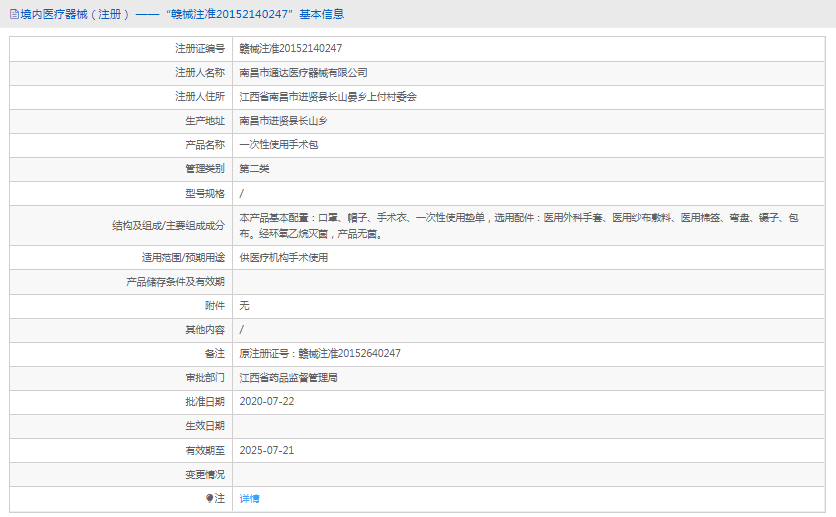Select product name 一次性使用手术包

tap(278, 145)
